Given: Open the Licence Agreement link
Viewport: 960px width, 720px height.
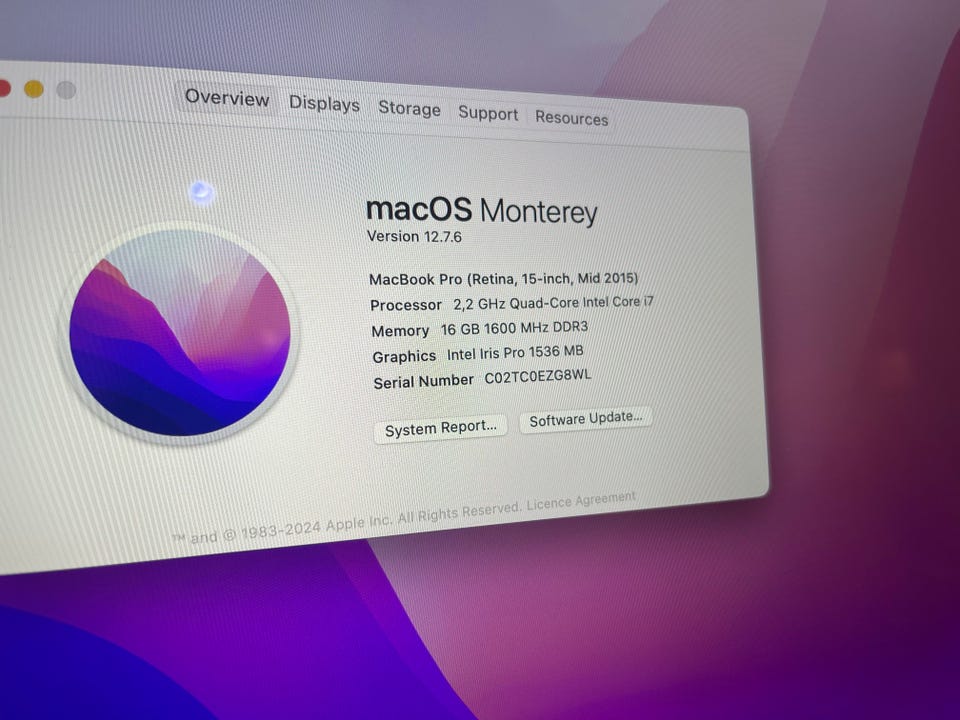Looking at the screenshot, I should [x=581, y=501].
